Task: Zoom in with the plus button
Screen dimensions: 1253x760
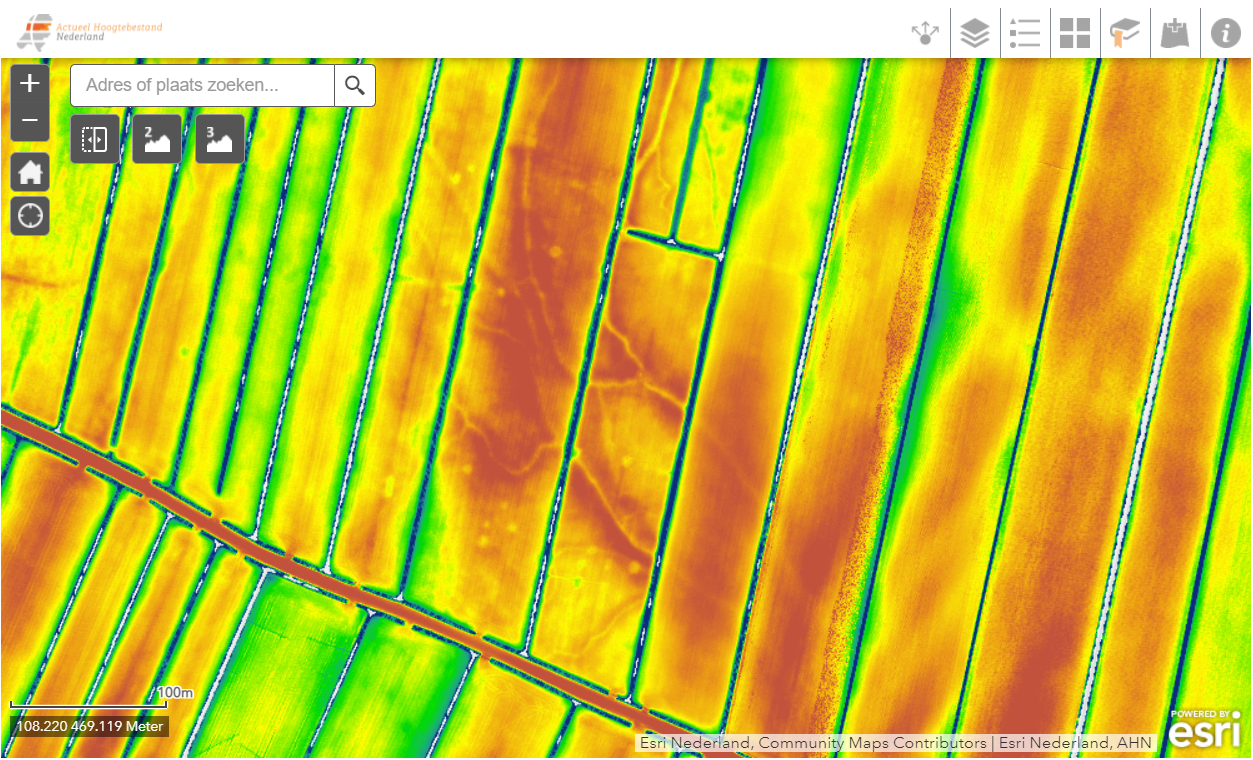Action: [30, 84]
